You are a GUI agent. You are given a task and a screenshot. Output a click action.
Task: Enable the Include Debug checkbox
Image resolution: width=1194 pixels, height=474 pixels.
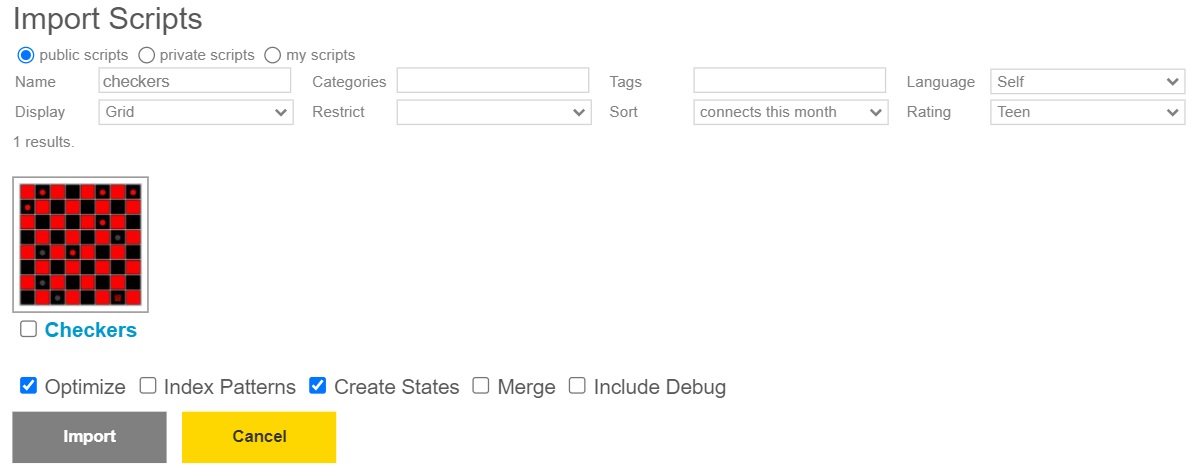[577, 386]
